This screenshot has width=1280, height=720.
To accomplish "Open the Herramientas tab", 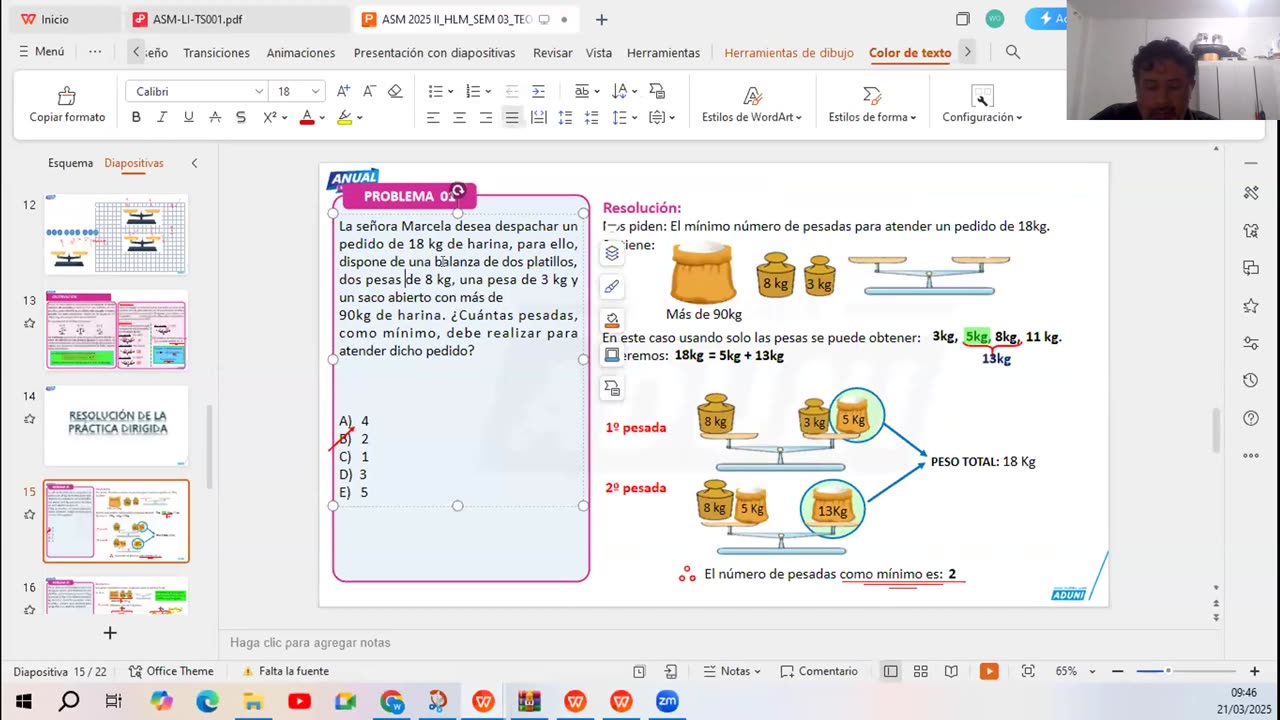I will [x=663, y=53].
